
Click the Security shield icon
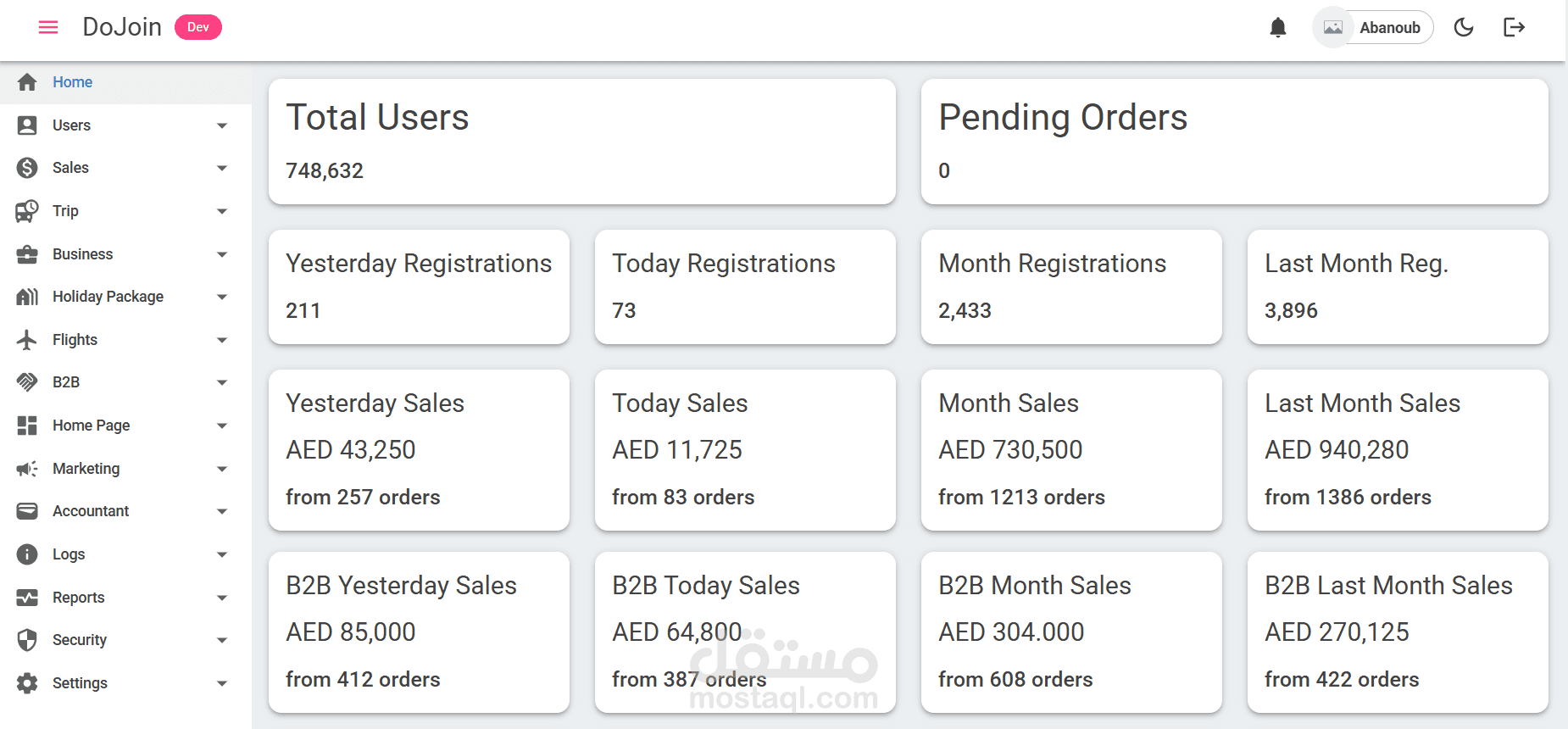27,640
